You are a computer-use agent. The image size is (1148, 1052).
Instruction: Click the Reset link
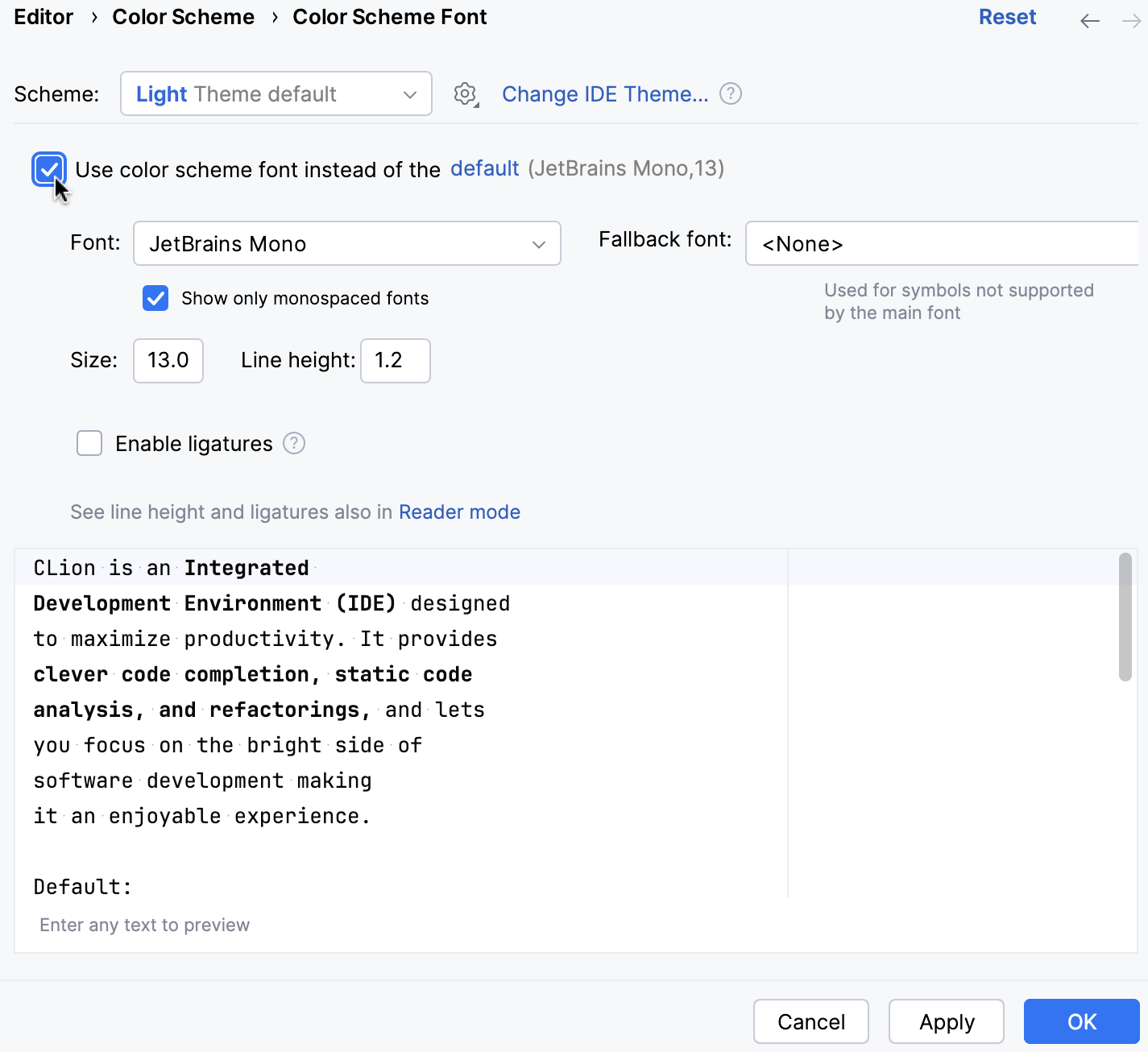click(x=1007, y=16)
